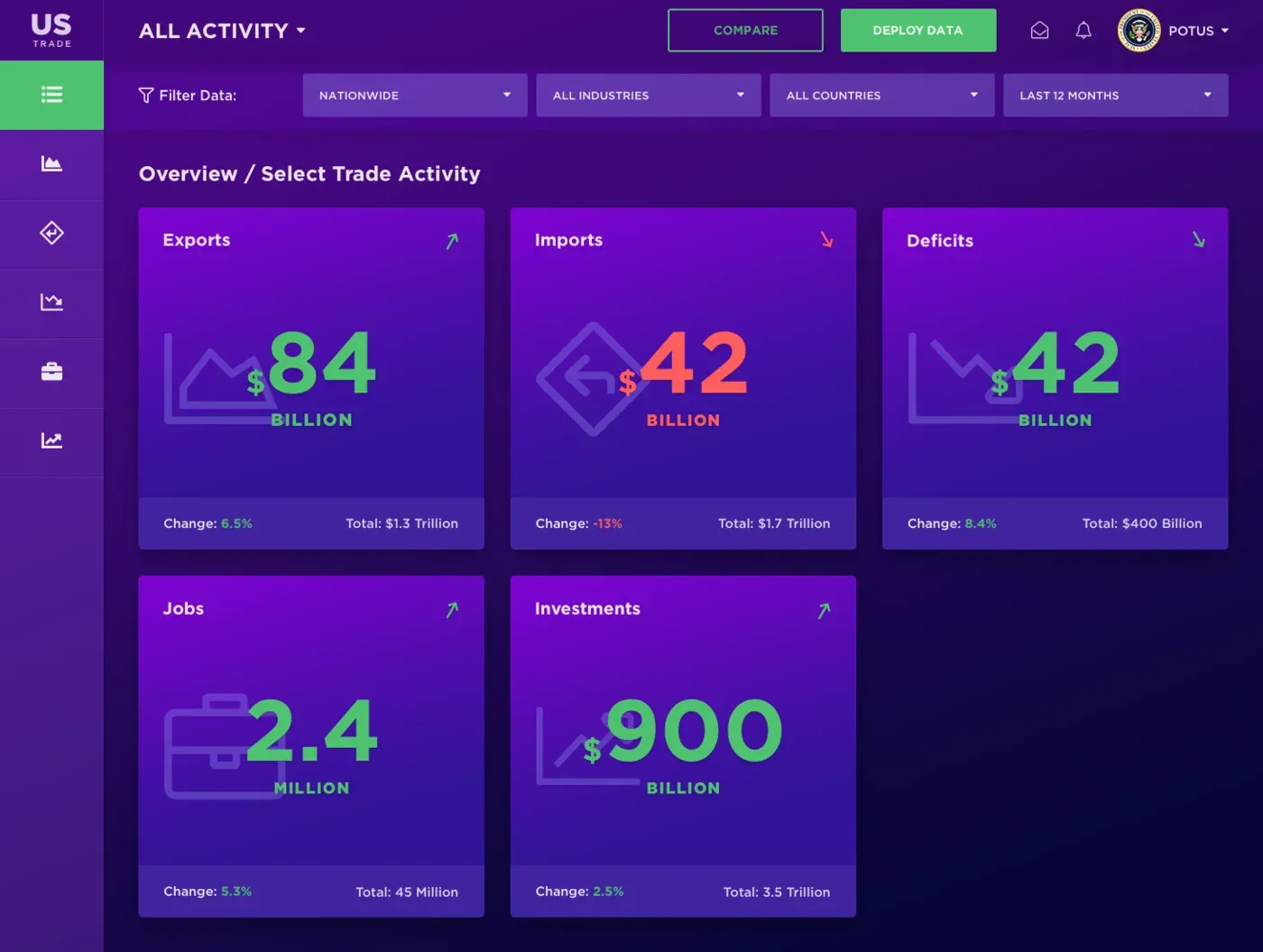Click the Investments card up-arrow icon
This screenshot has width=1263, height=952.
[x=824, y=611]
